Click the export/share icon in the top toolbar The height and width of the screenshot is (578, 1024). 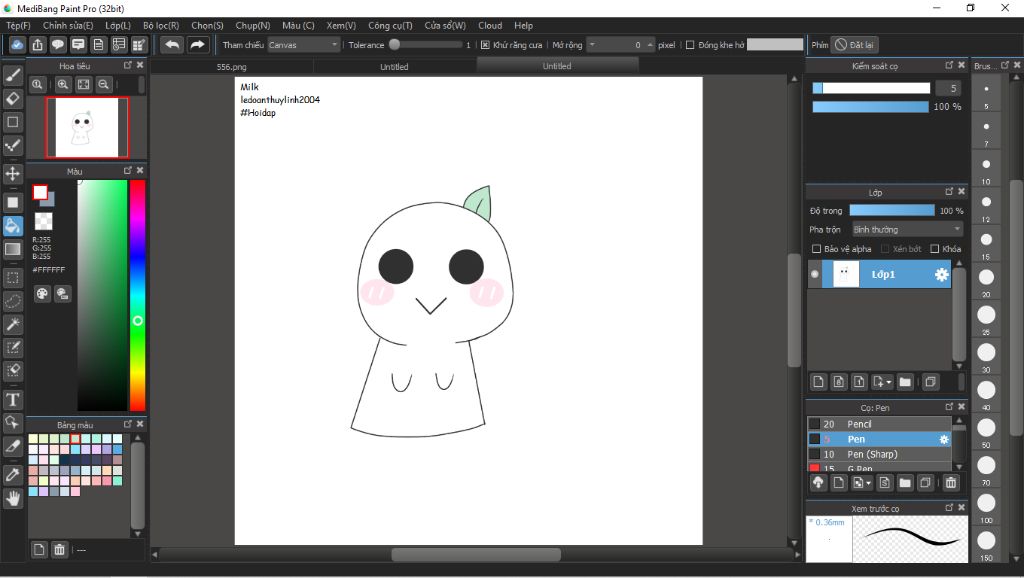[38, 44]
